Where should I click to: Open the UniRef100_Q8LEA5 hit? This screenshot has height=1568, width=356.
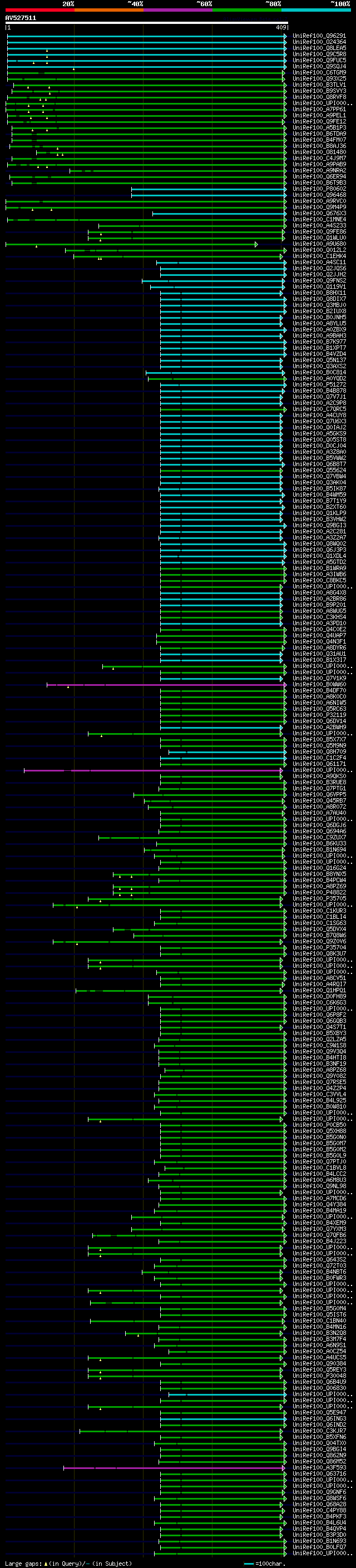coord(319,48)
